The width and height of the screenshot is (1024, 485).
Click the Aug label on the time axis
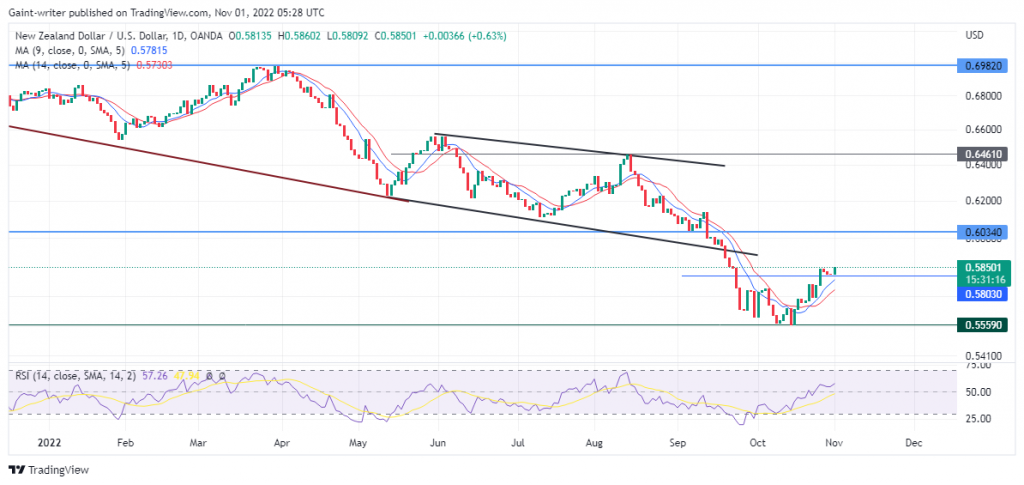pyautogui.click(x=593, y=442)
